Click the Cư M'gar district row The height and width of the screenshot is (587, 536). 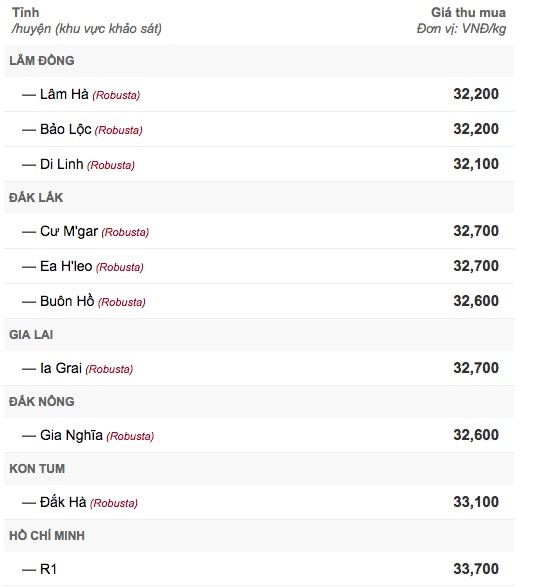point(259,231)
